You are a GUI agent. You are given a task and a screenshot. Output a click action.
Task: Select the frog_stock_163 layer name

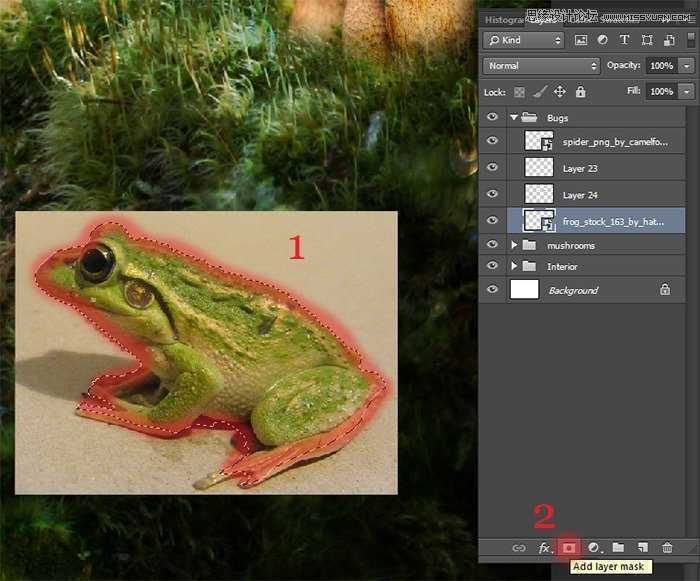(x=613, y=222)
